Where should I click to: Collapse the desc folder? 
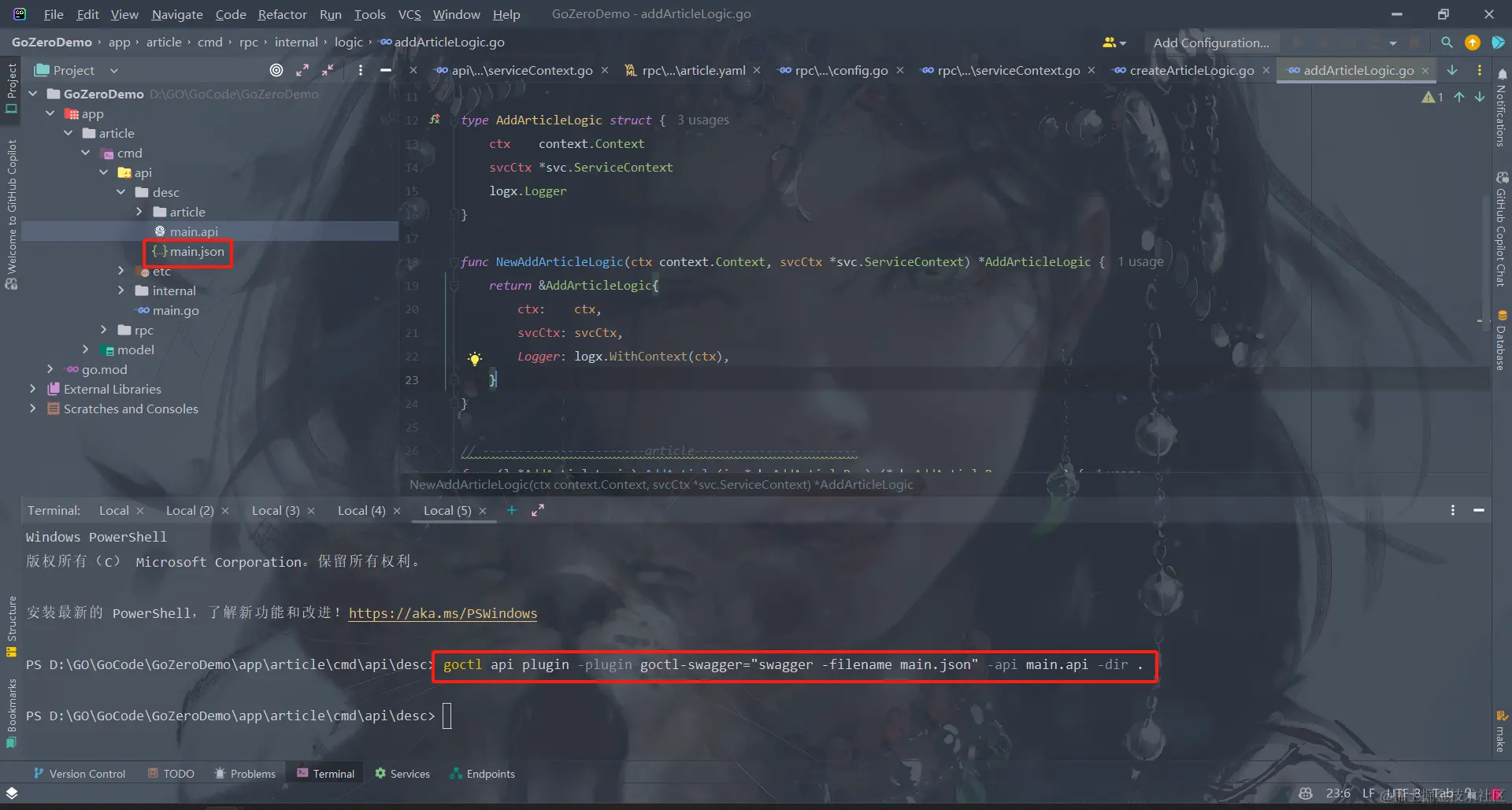coord(120,192)
